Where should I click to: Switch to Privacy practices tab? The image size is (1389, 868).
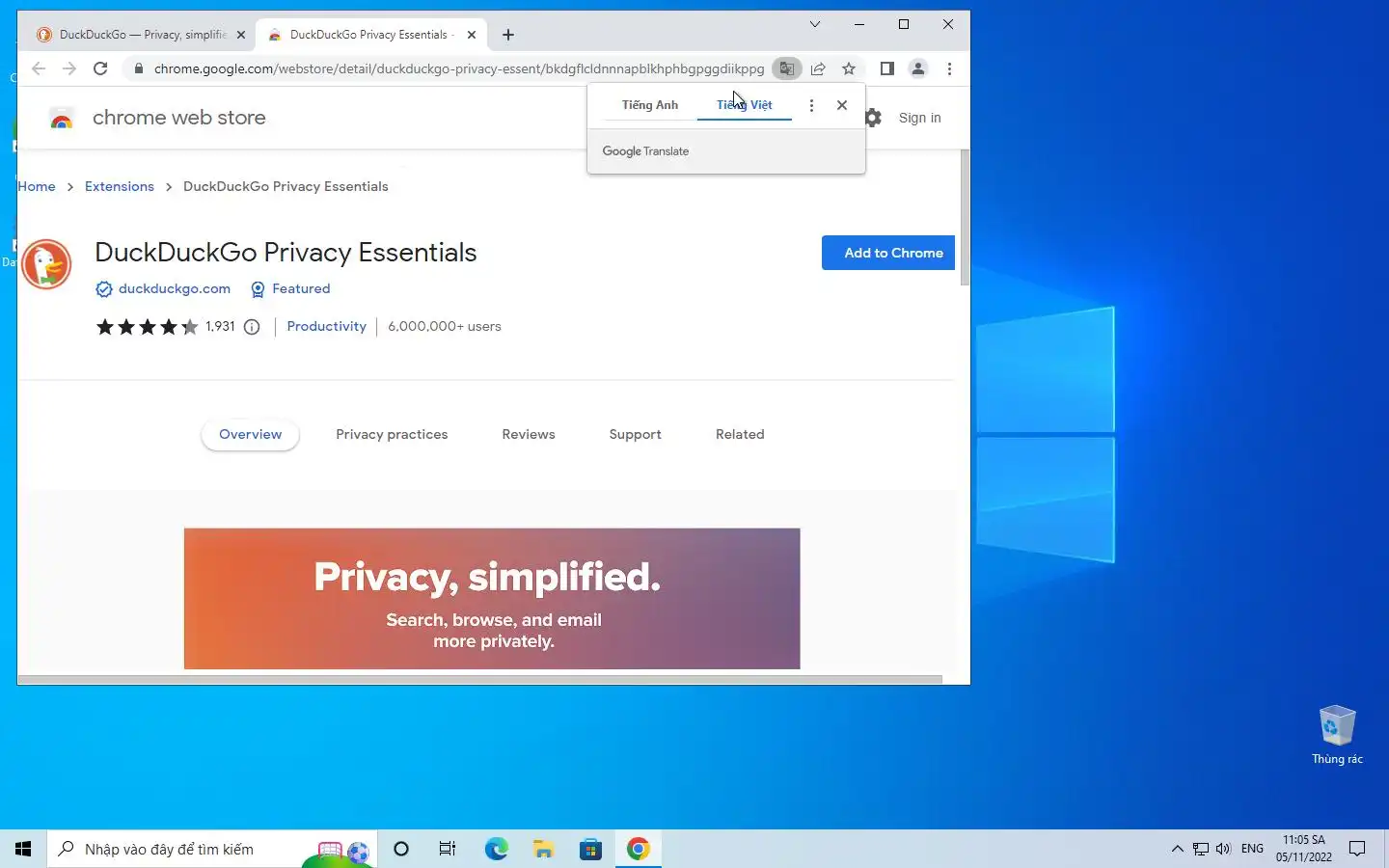(392, 434)
